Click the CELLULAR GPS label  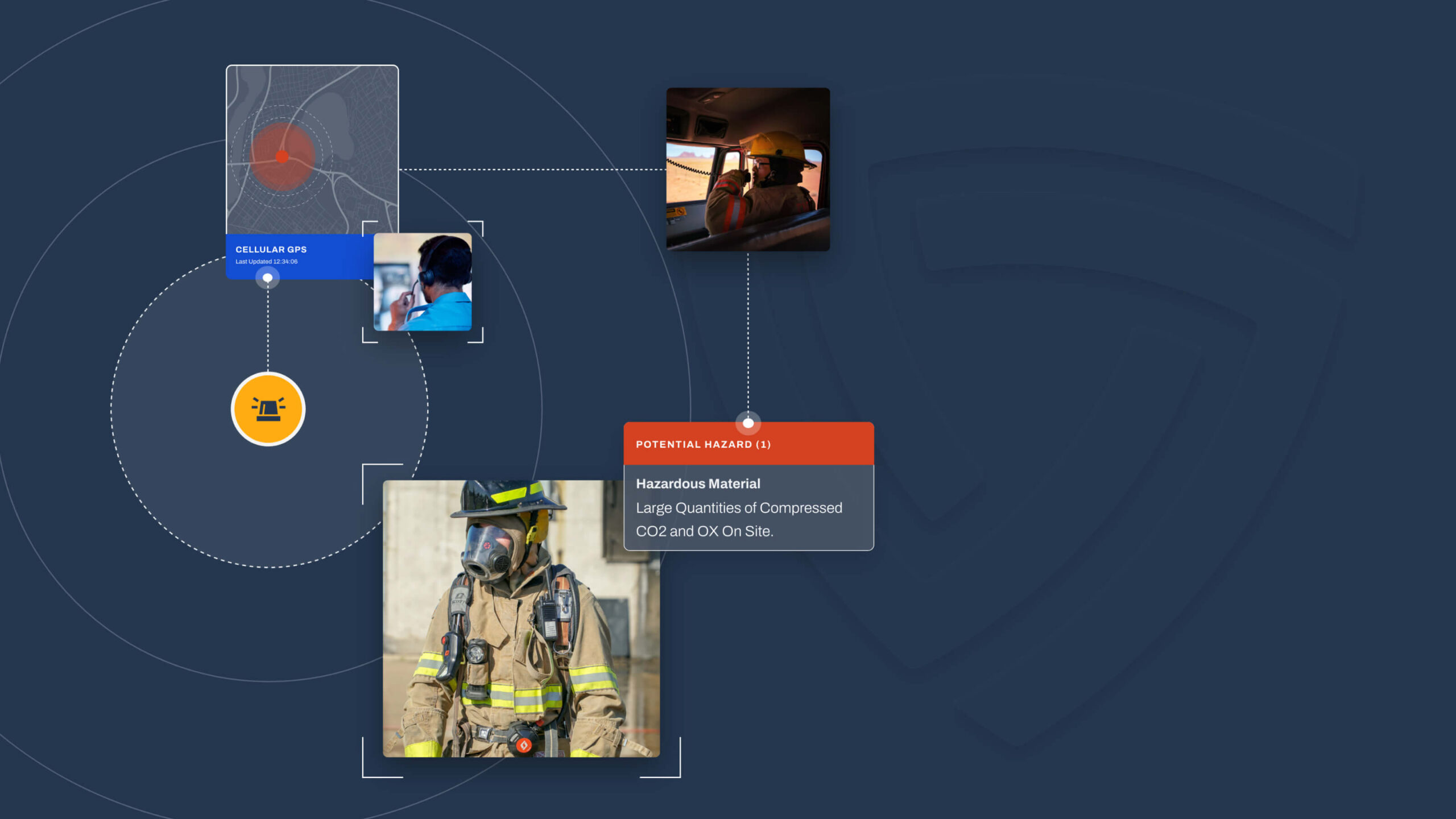click(271, 249)
